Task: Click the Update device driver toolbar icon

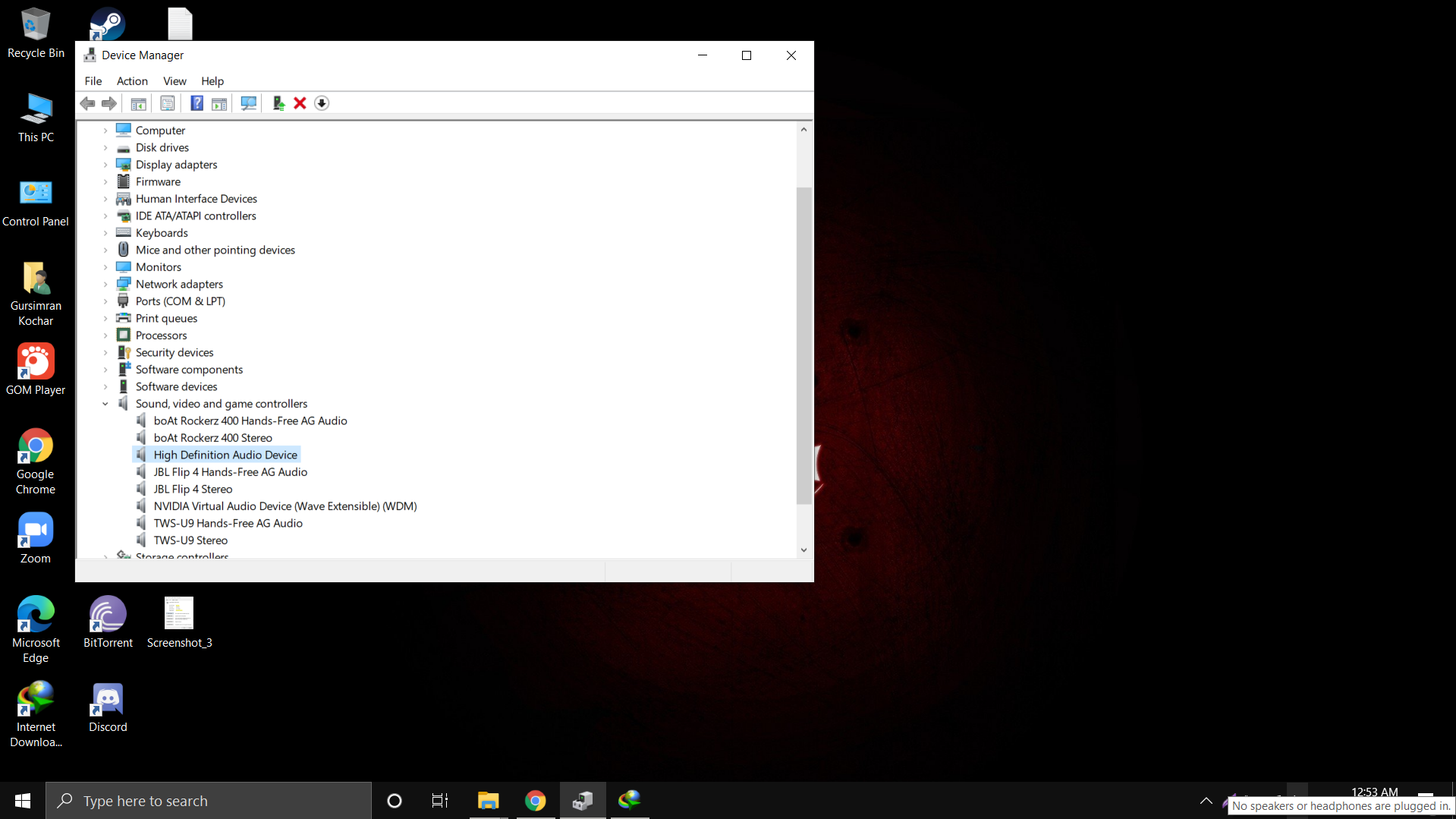Action: point(278,103)
